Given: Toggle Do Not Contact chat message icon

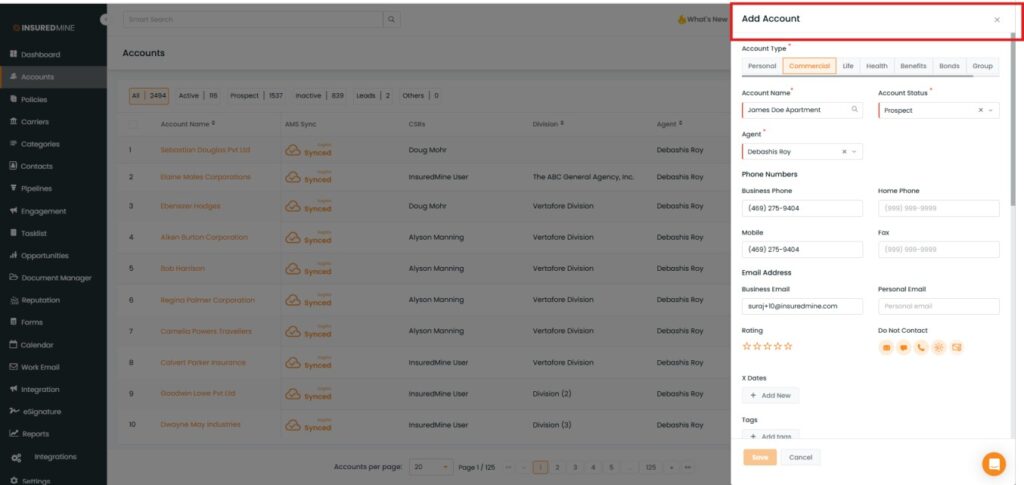Looking at the screenshot, I should click(903, 347).
